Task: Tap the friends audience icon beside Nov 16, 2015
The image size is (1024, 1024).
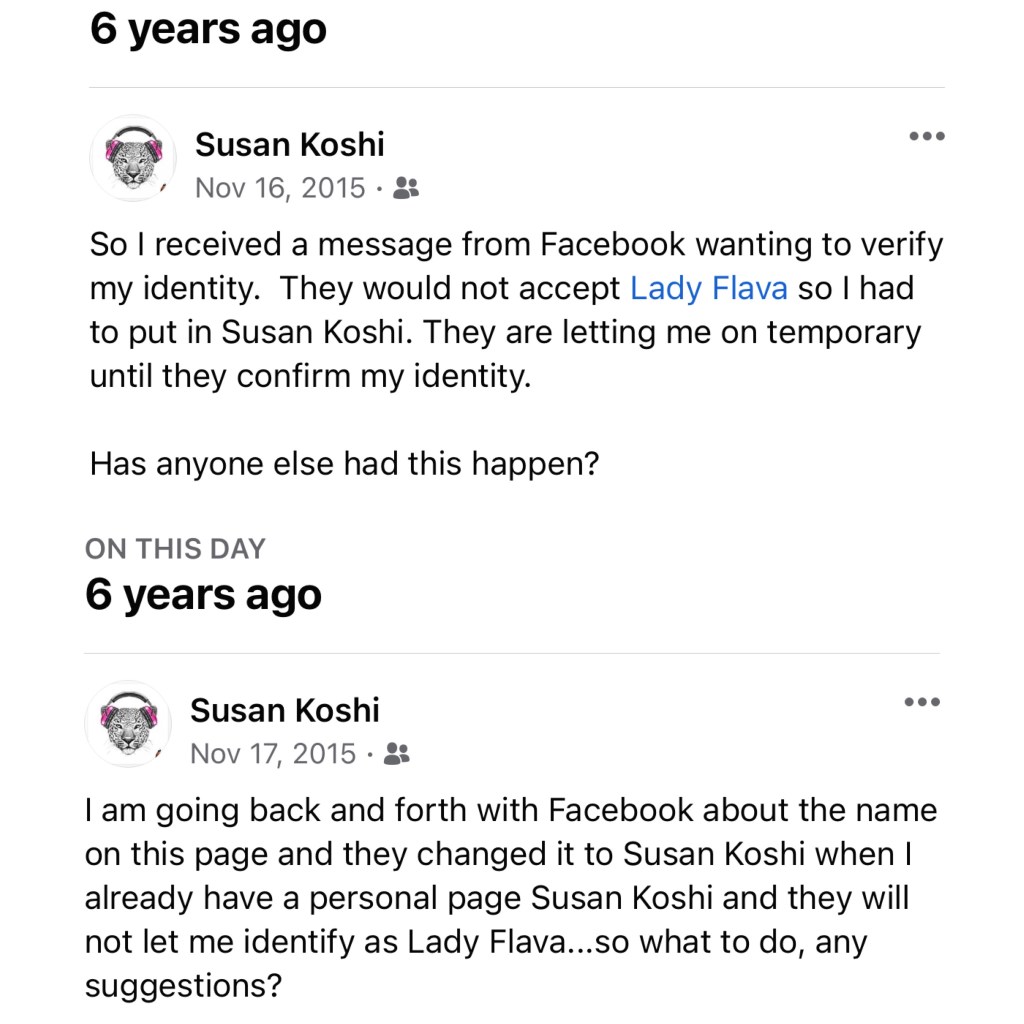Action: (x=405, y=188)
